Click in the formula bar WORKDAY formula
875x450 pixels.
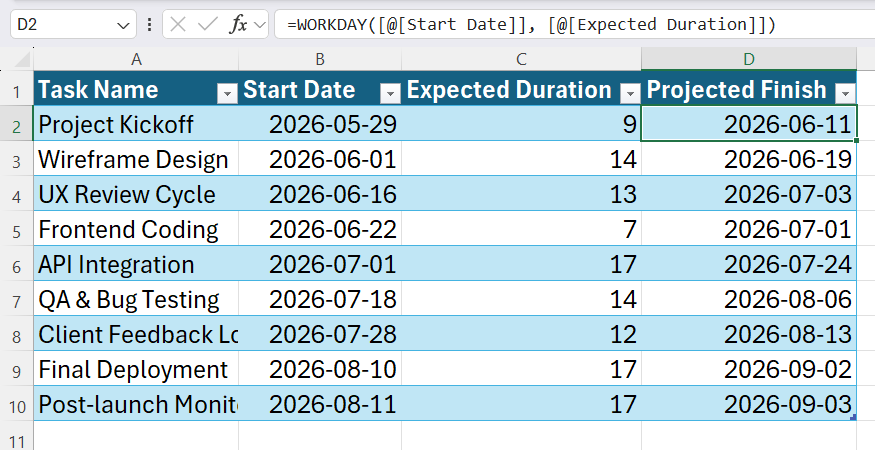tap(531, 25)
